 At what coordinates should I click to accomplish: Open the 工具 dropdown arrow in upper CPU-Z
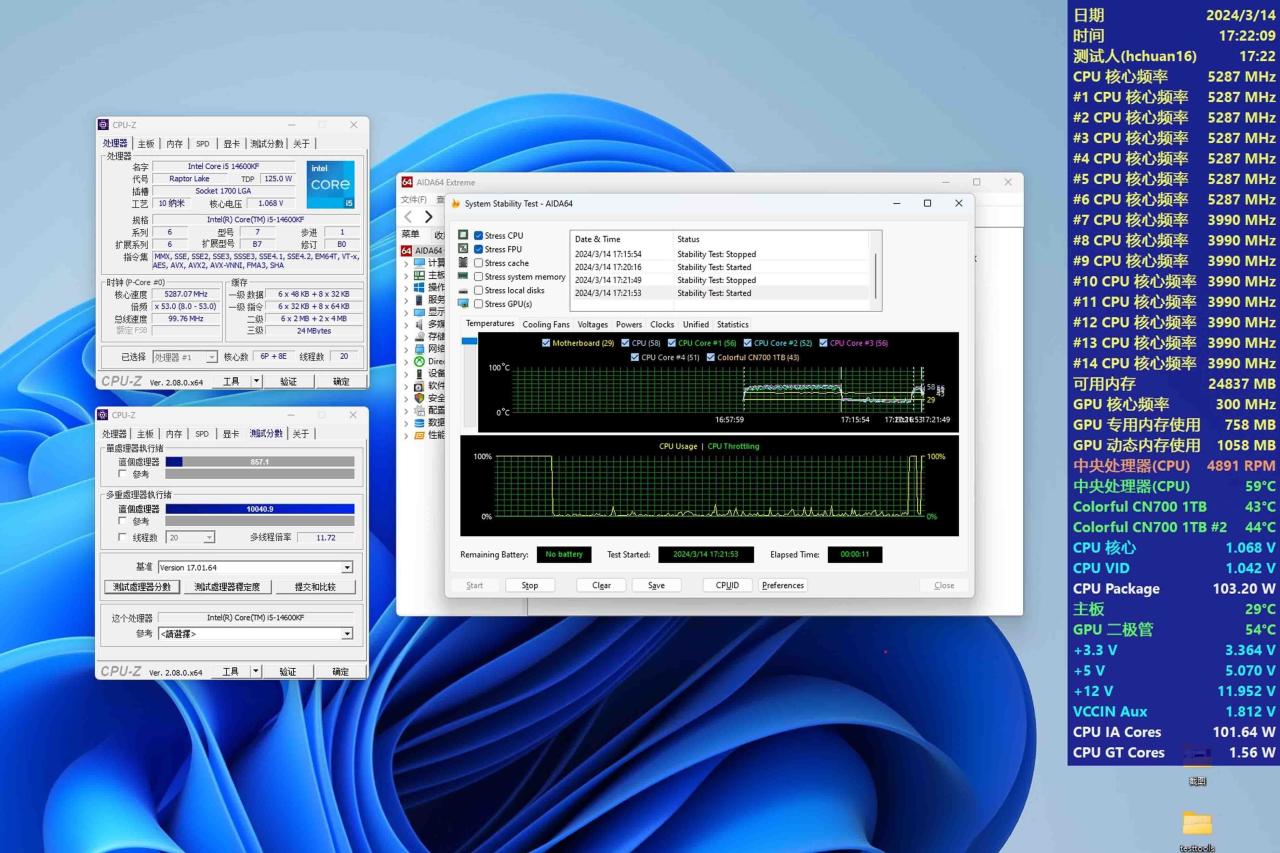tap(256, 381)
